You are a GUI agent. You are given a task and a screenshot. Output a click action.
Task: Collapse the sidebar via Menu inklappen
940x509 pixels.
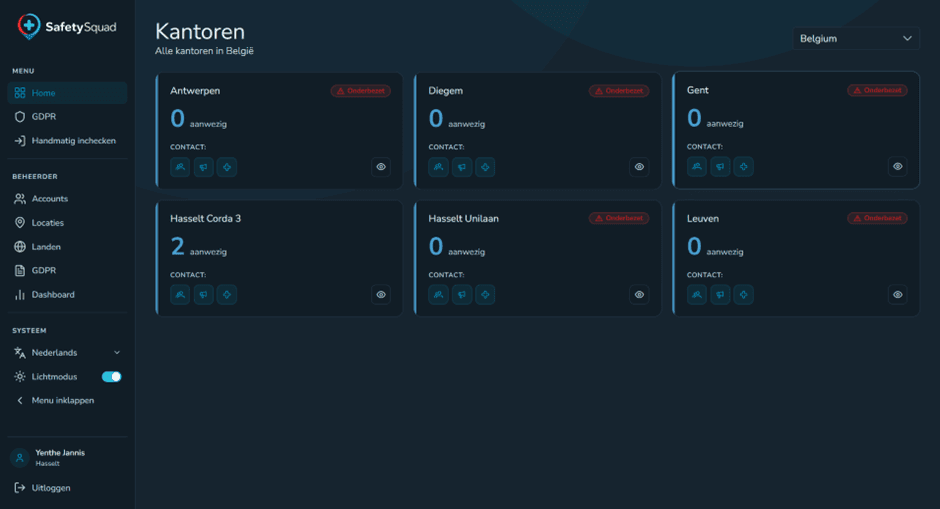pos(67,400)
